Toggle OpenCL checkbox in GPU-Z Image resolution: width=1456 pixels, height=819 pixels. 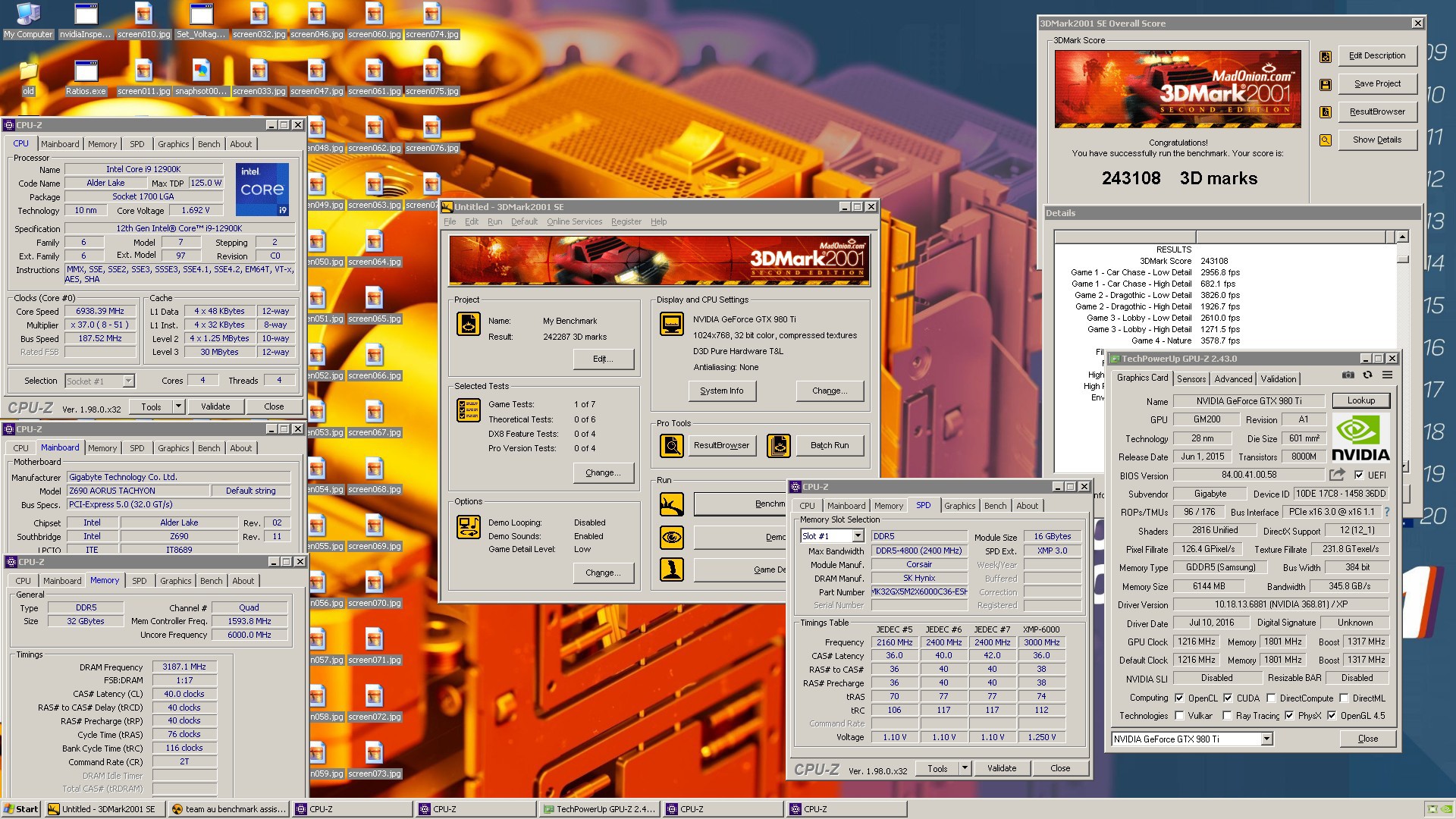pos(1179,698)
